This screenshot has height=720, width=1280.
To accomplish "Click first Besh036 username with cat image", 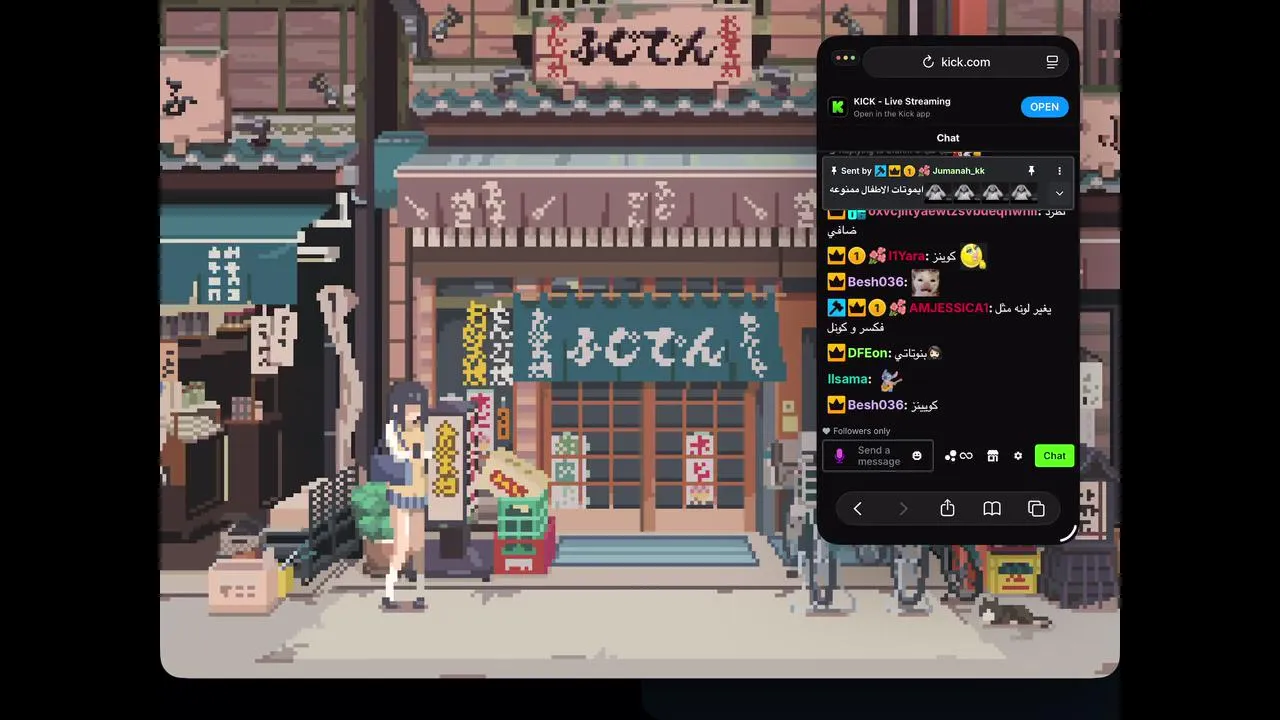I will tap(876, 282).
